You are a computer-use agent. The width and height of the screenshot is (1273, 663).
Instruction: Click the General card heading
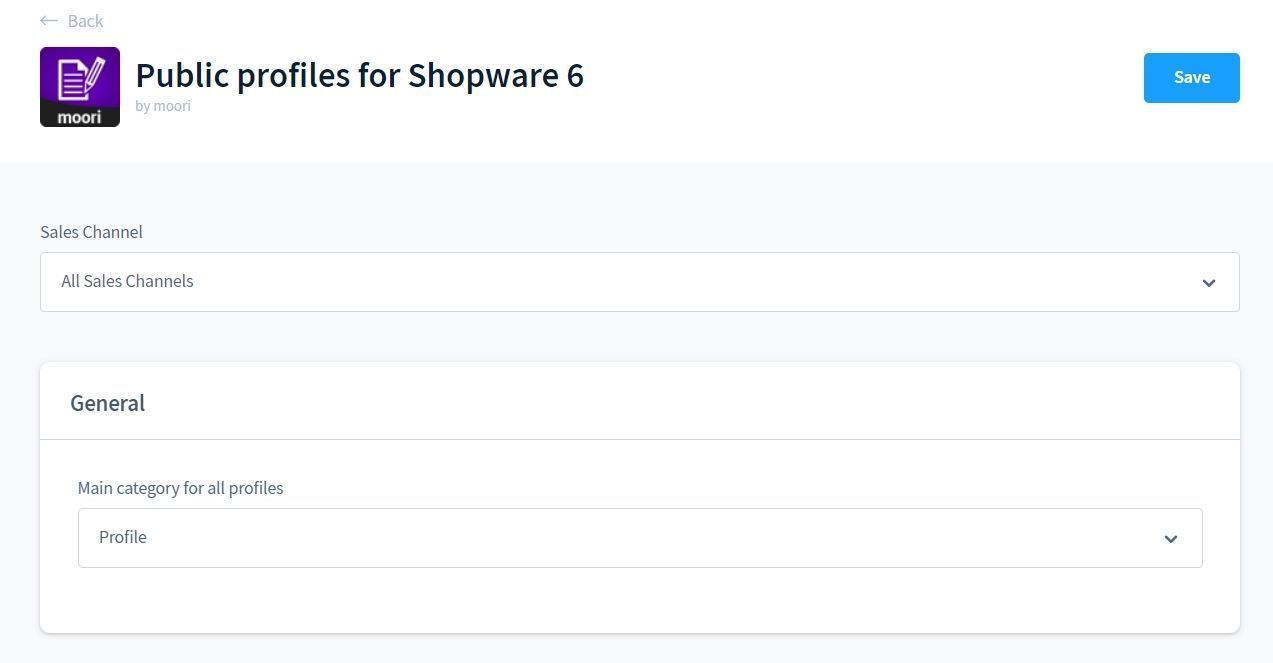(x=107, y=403)
